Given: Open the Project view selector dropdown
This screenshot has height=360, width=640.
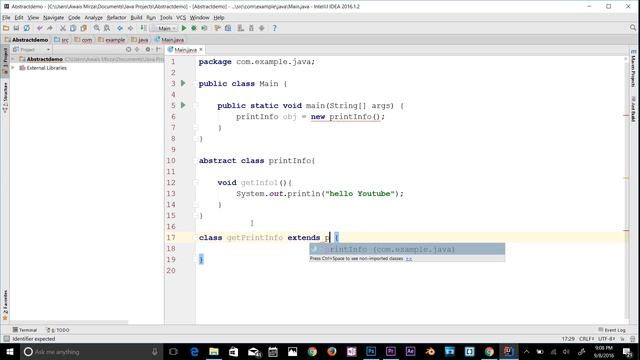Looking at the screenshot, I should [31, 49].
